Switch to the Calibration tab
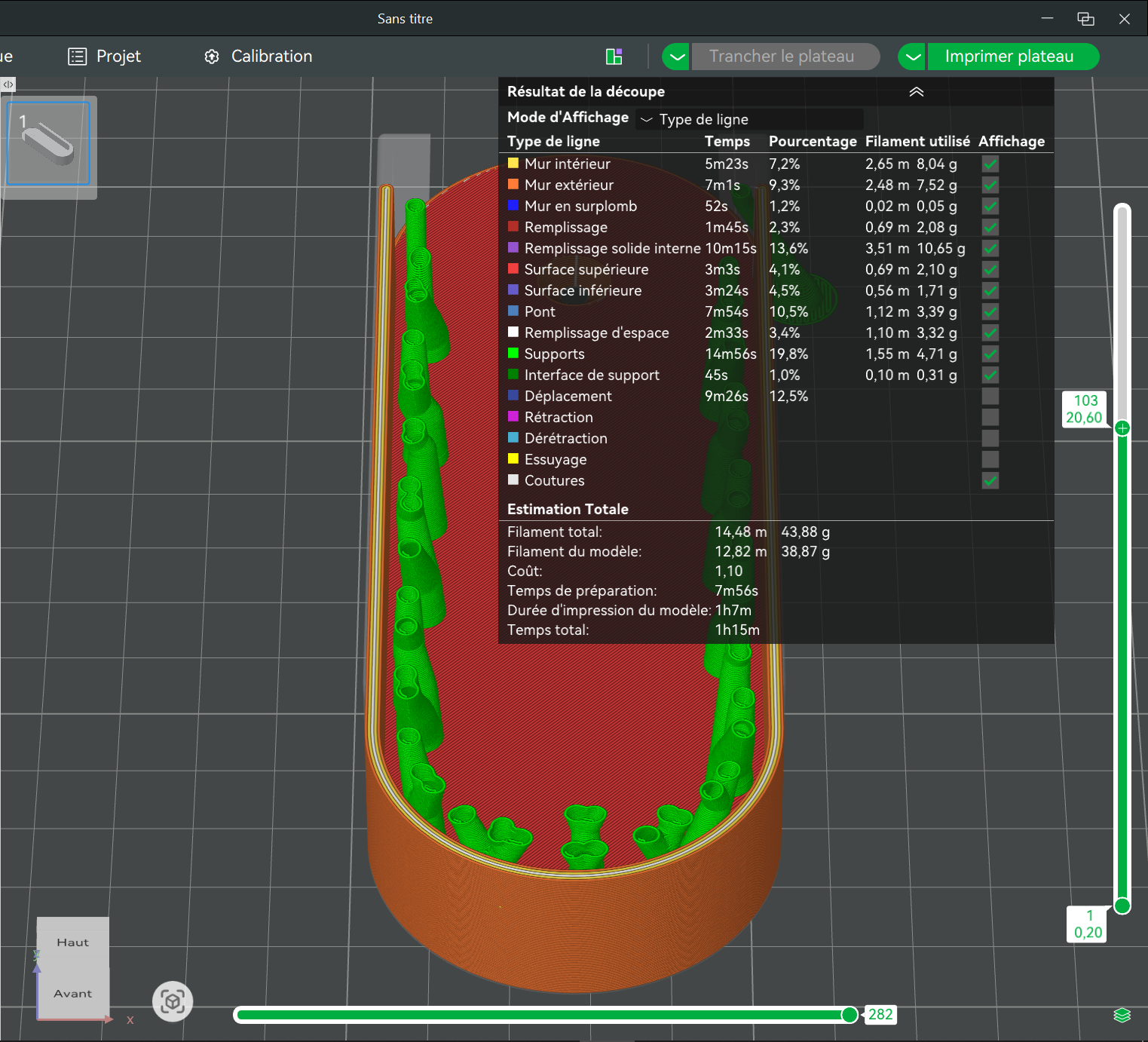Viewport: 1148px width, 1042px height. coord(271,57)
